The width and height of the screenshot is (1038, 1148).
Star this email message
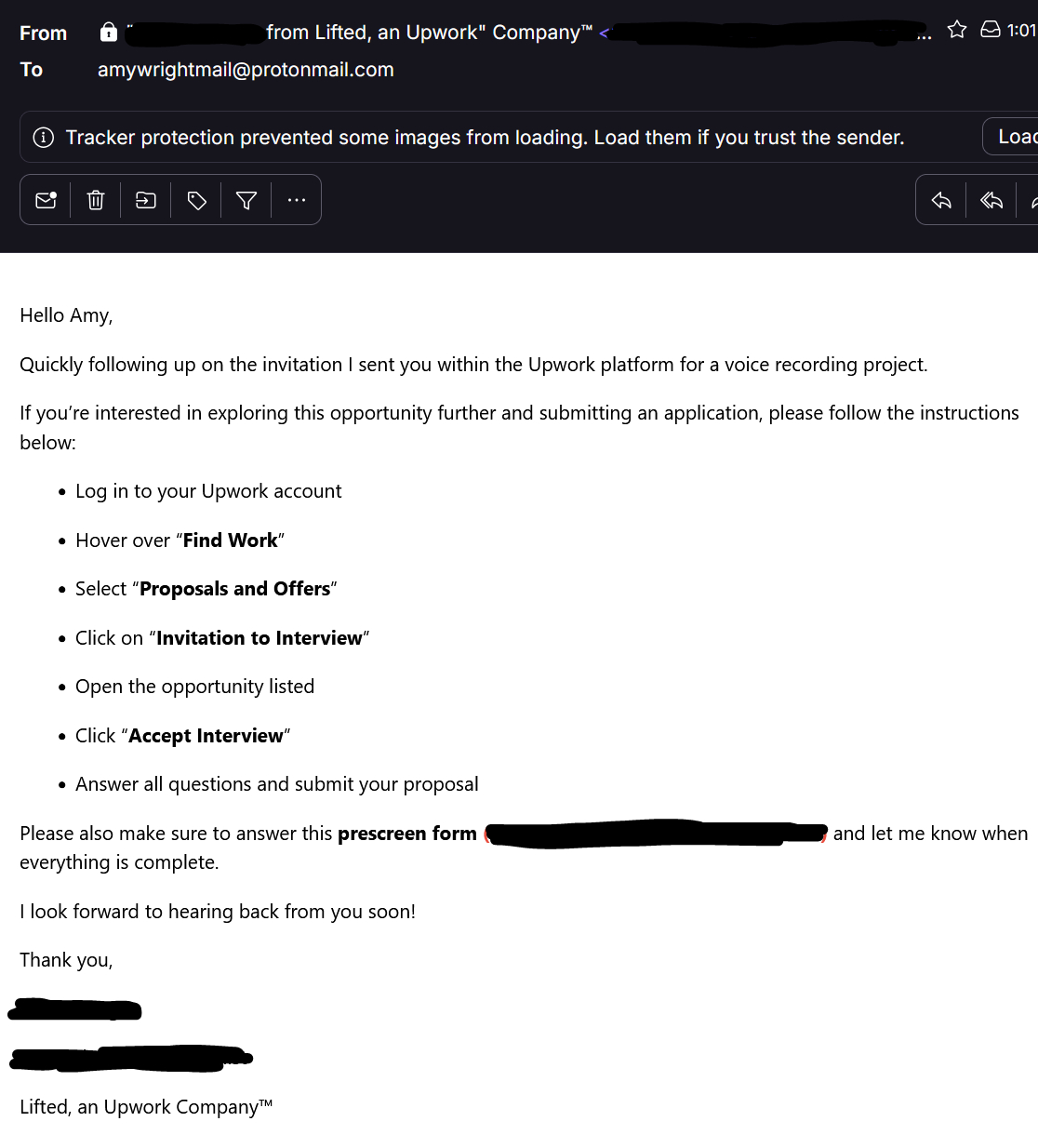[x=956, y=30]
